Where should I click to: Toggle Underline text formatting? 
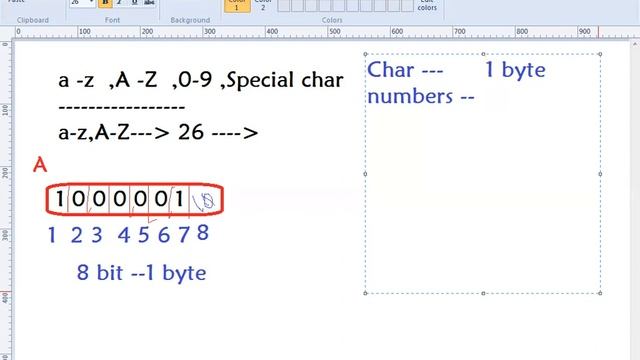pyautogui.click(x=134, y=3)
